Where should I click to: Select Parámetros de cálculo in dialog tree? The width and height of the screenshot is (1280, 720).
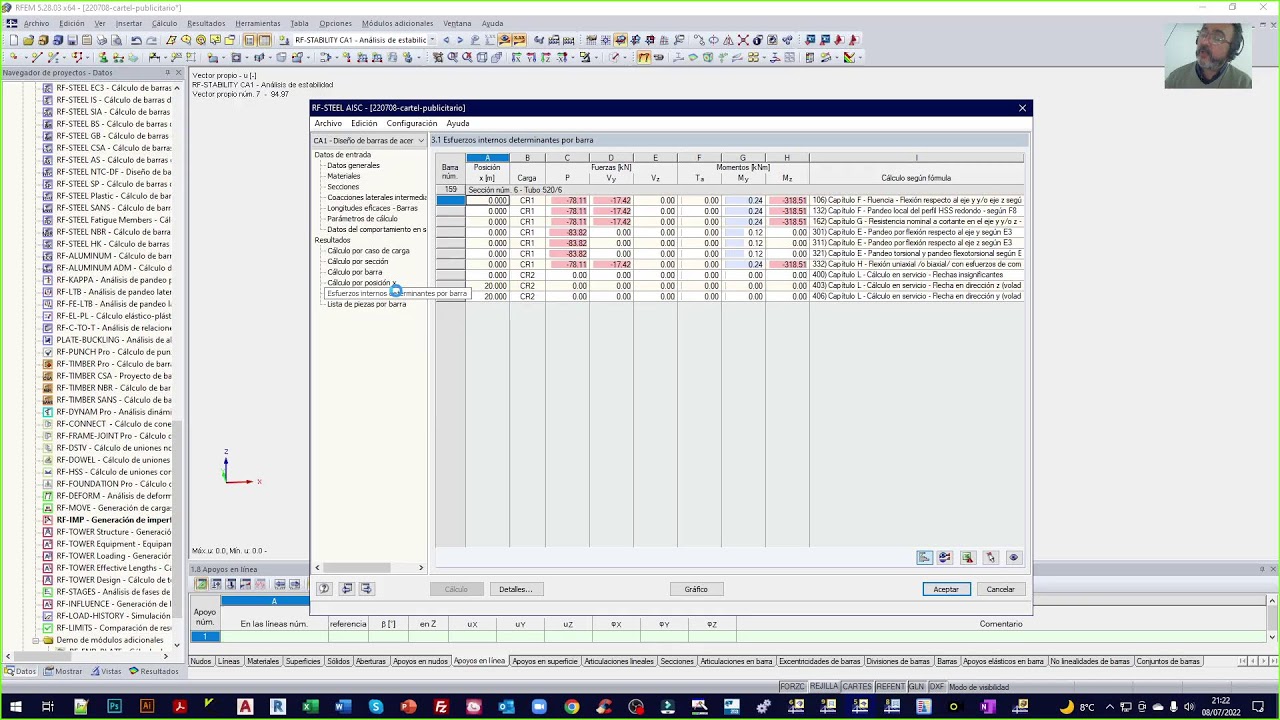click(362, 219)
